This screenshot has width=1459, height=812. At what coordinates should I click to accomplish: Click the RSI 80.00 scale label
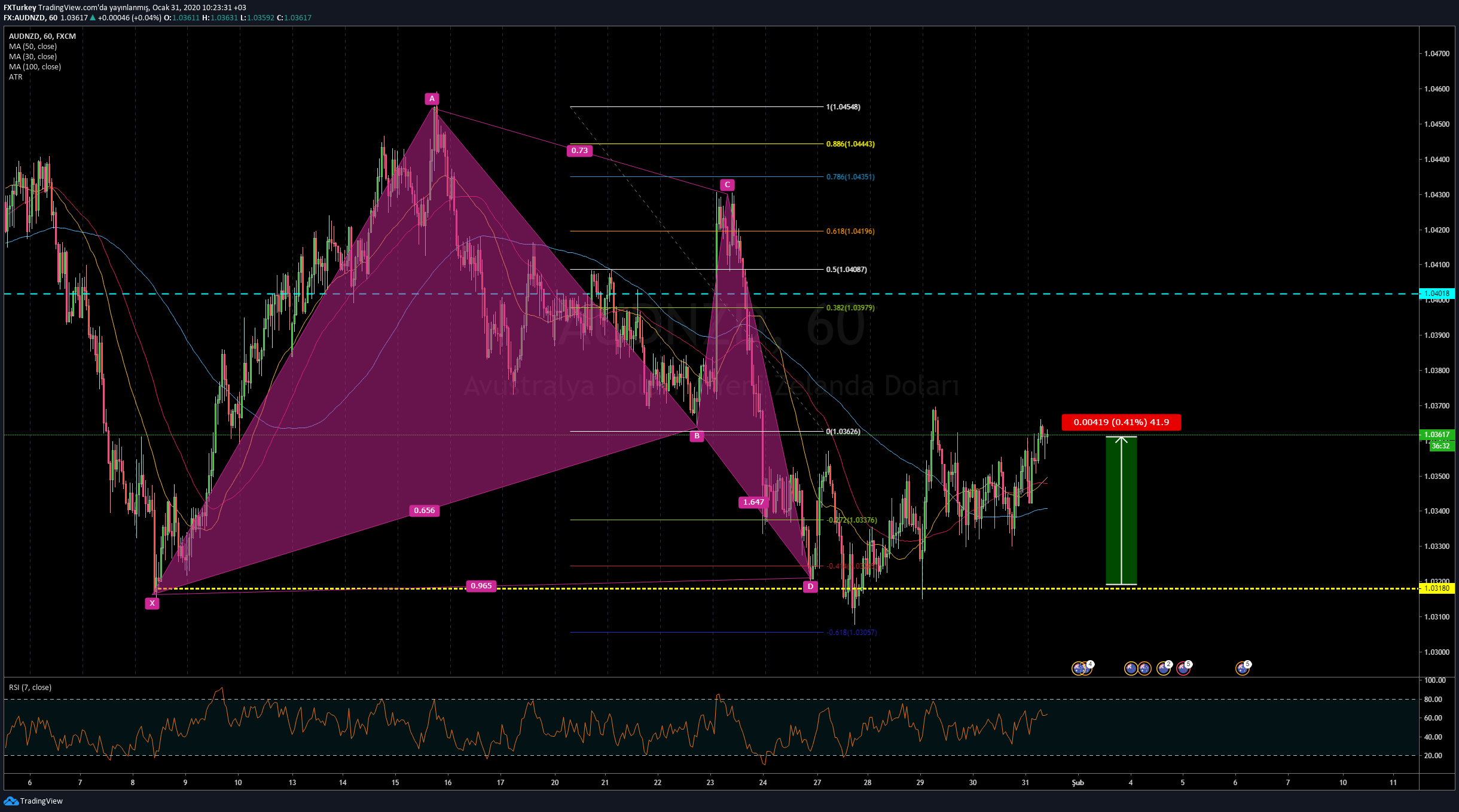(1433, 700)
